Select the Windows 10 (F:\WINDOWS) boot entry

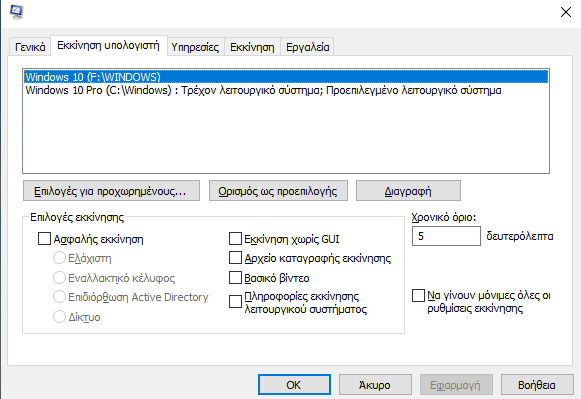tap(286, 77)
